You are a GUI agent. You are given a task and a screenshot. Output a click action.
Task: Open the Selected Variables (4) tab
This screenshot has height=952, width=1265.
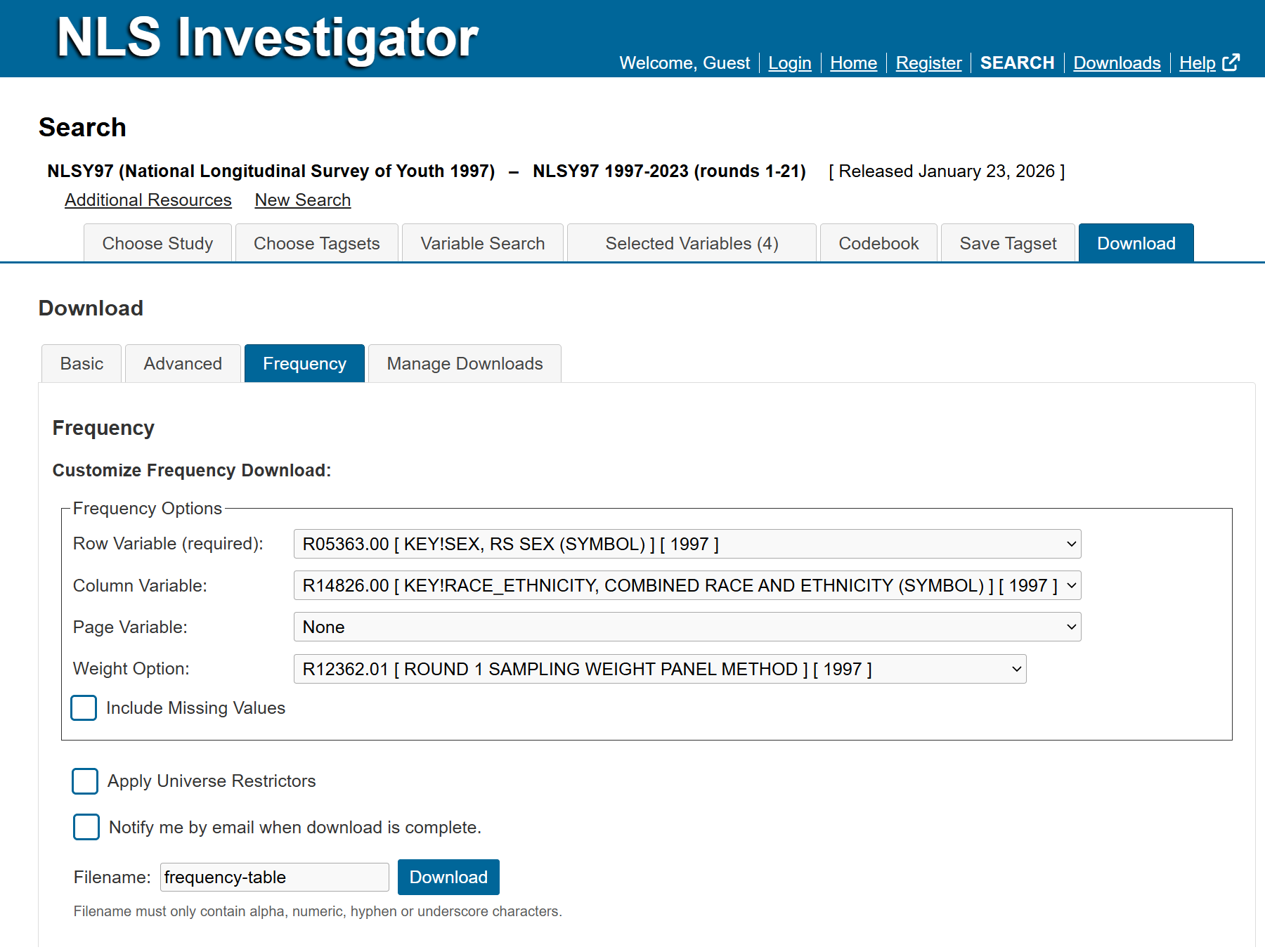tap(692, 243)
